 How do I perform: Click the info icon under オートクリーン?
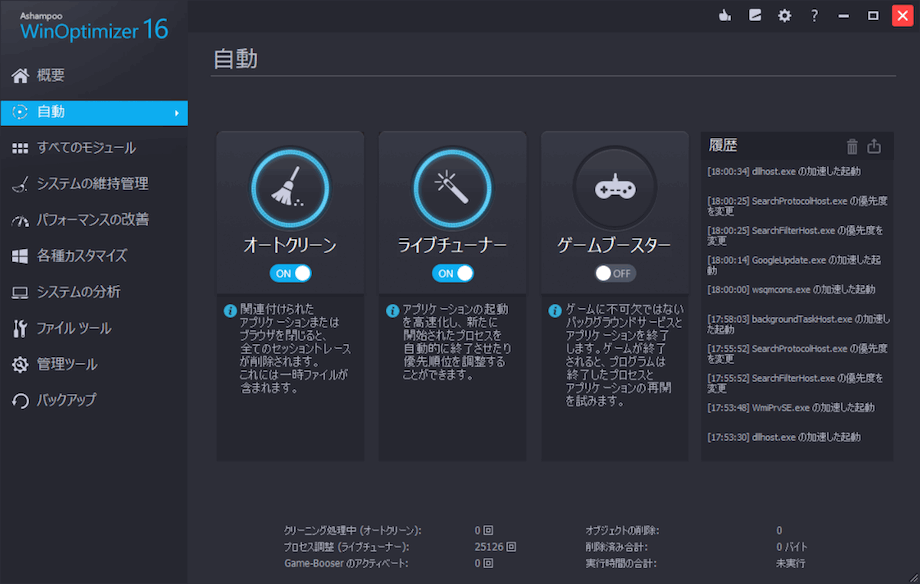230,310
